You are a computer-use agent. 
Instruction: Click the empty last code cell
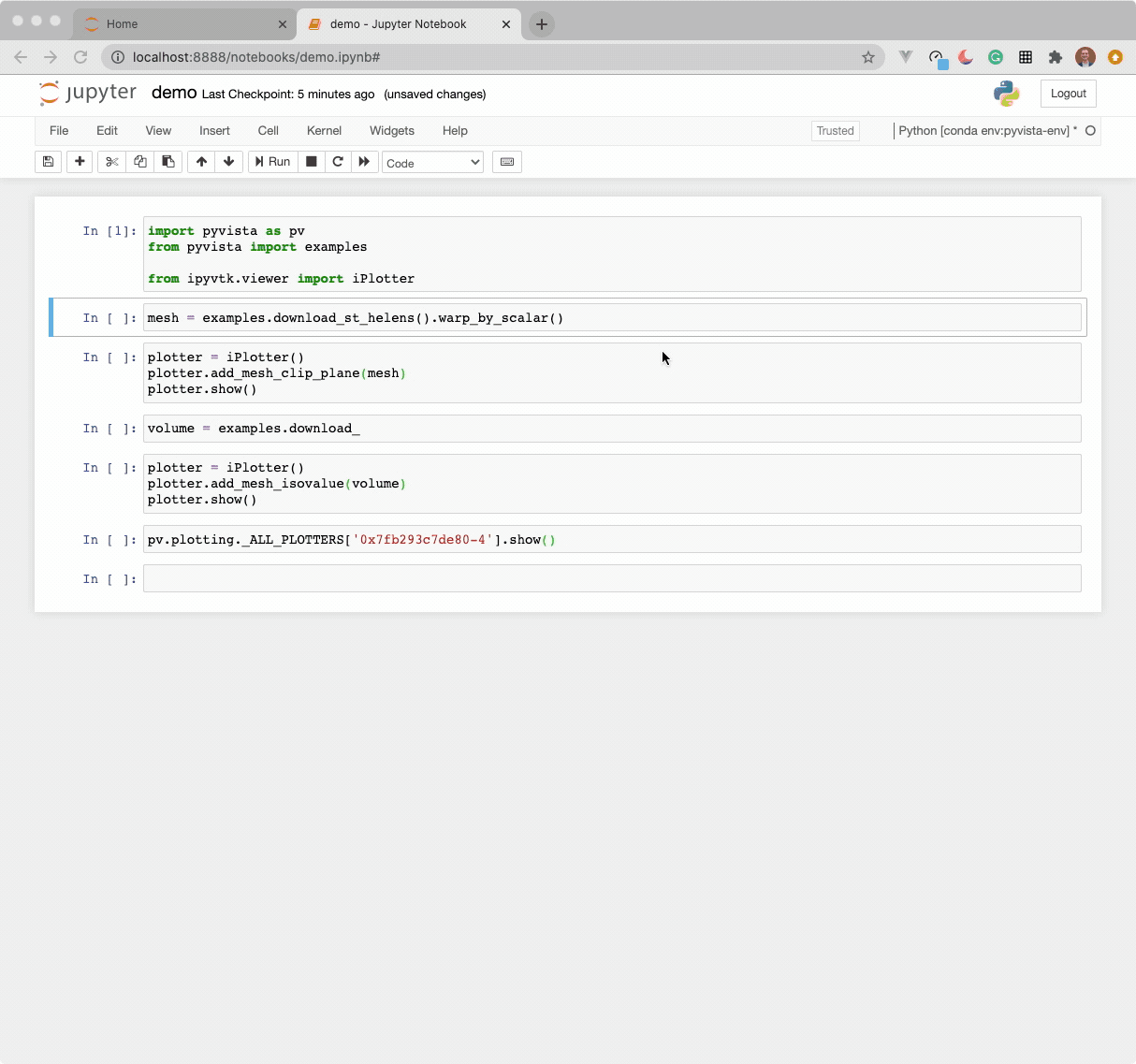pos(612,578)
